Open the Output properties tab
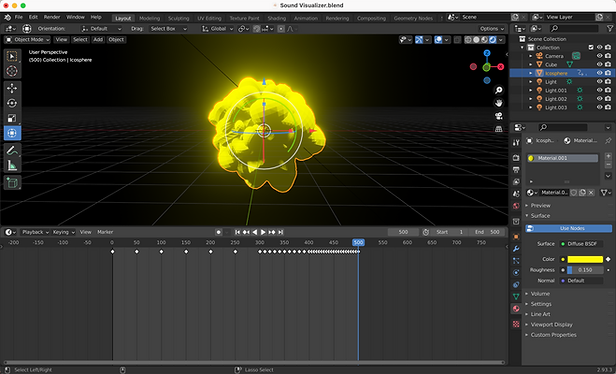The image size is (616, 374). coord(516,170)
